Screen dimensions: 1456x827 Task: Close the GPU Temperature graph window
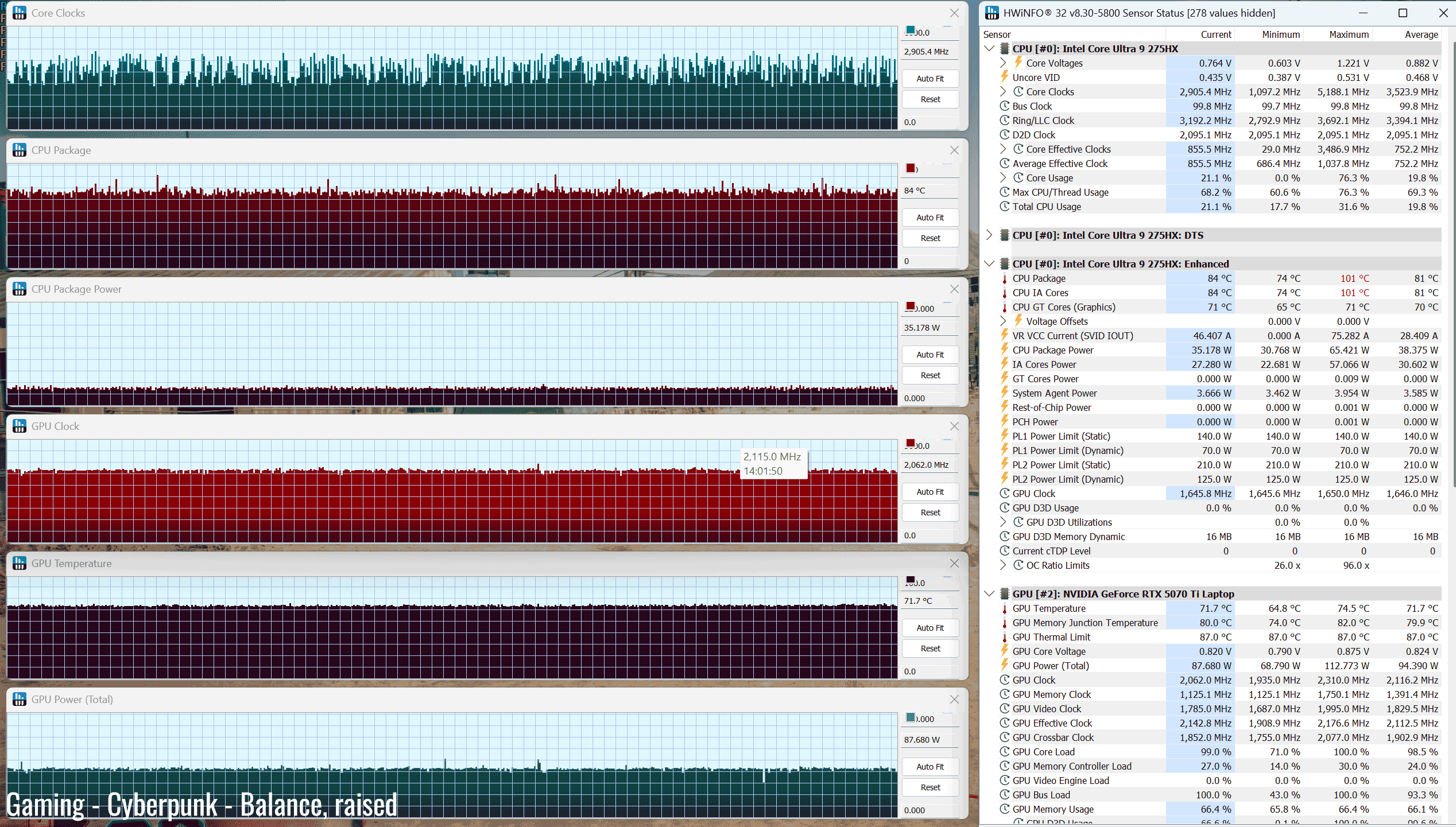tap(954, 564)
